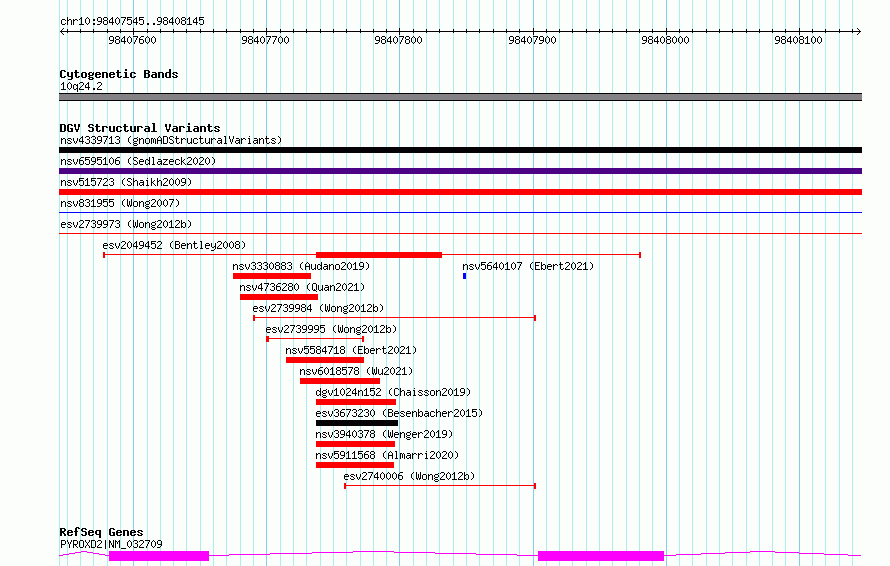Click the red bar under nsv5584718

(325, 360)
